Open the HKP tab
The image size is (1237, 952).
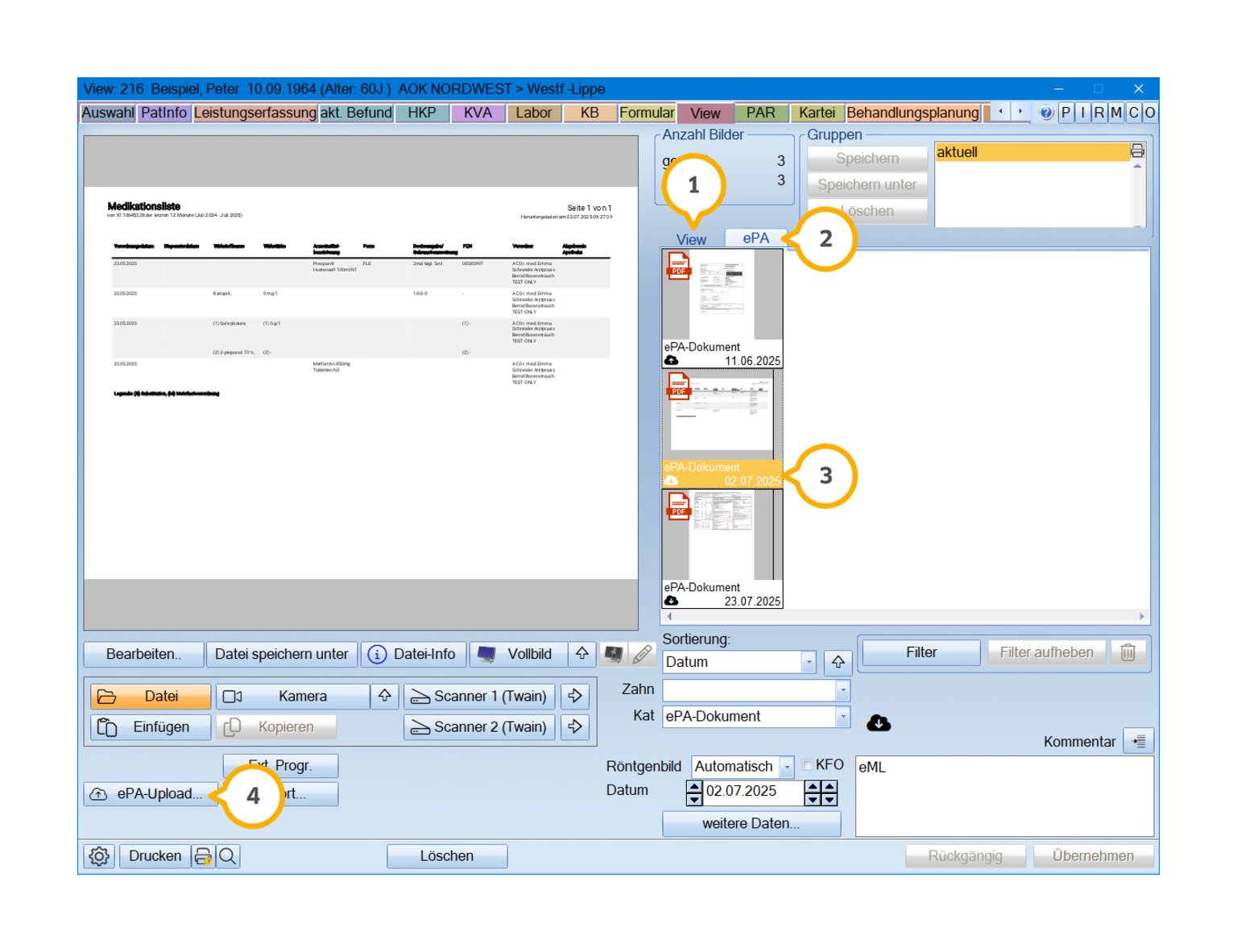point(421,113)
